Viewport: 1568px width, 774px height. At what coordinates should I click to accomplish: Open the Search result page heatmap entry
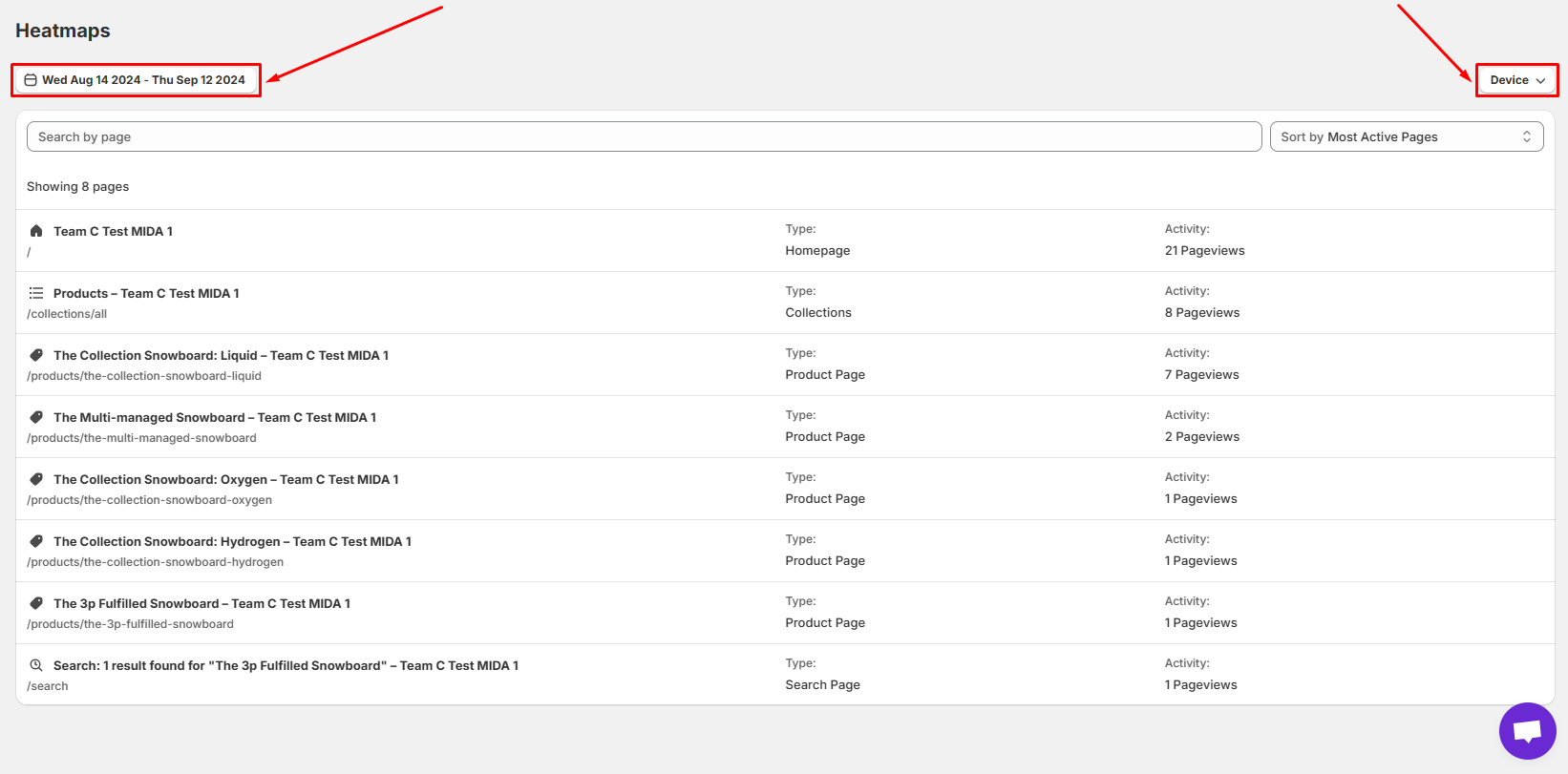pyautogui.click(x=286, y=665)
